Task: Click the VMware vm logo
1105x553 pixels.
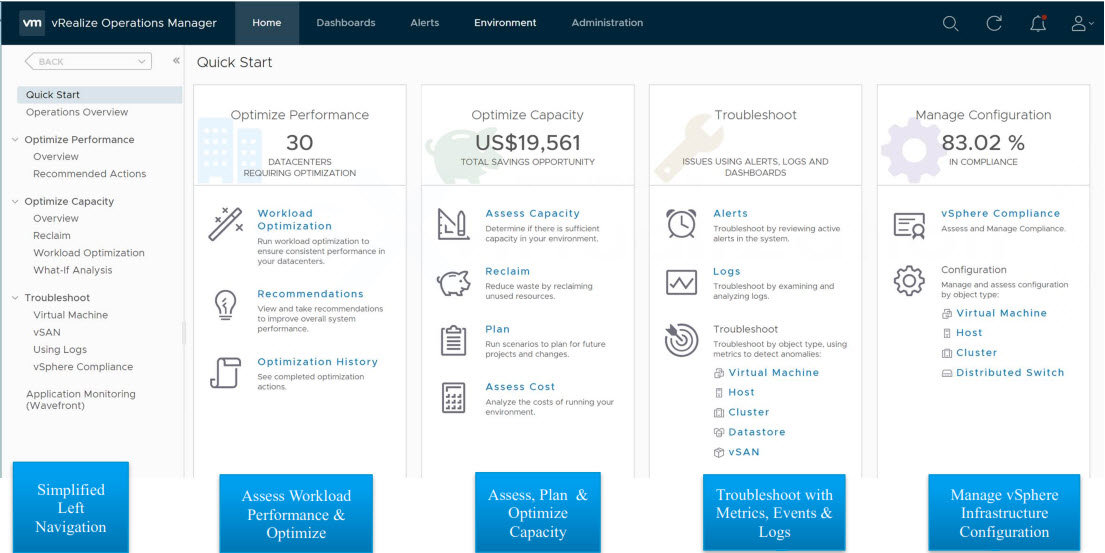Action: point(32,23)
